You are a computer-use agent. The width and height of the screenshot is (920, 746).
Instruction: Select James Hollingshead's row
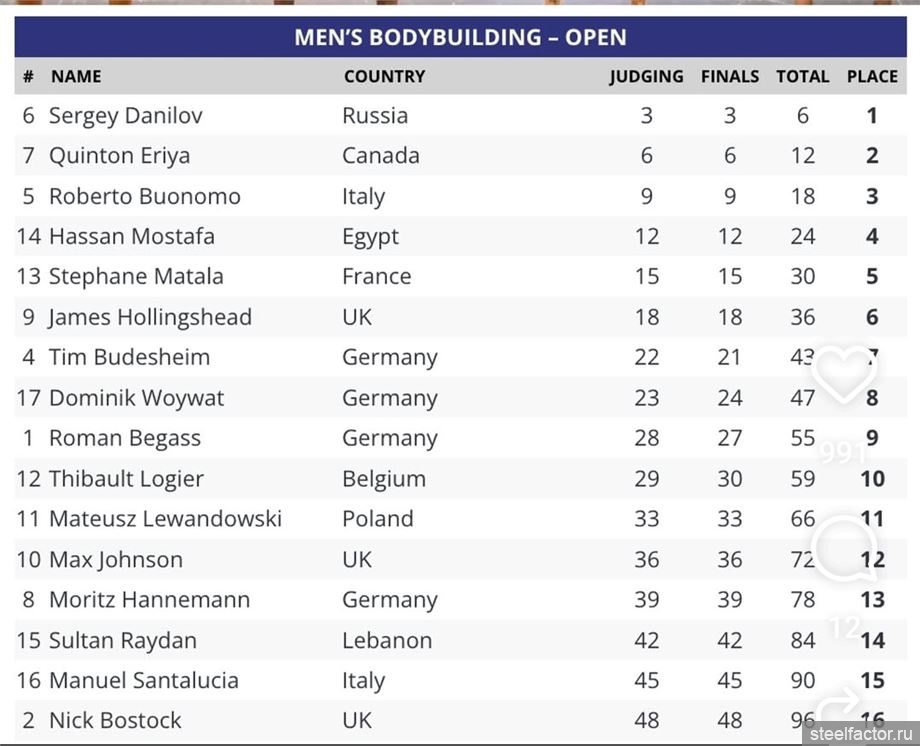(460, 318)
